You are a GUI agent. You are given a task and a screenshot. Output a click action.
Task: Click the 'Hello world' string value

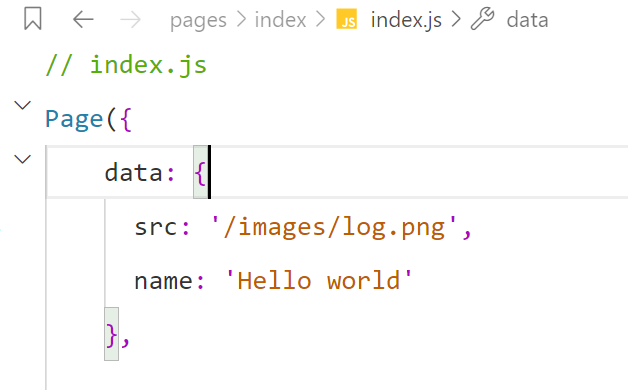pyautogui.click(x=319, y=280)
